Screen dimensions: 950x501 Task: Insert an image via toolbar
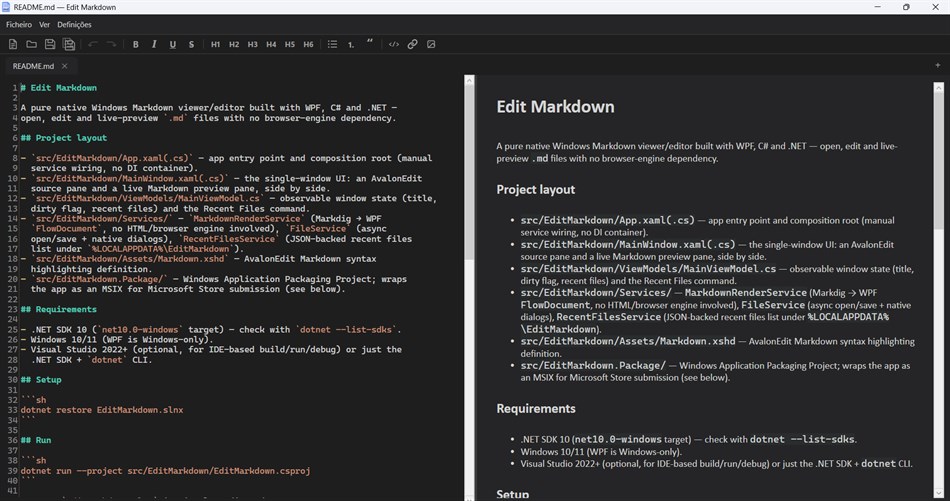tap(431, 44)
